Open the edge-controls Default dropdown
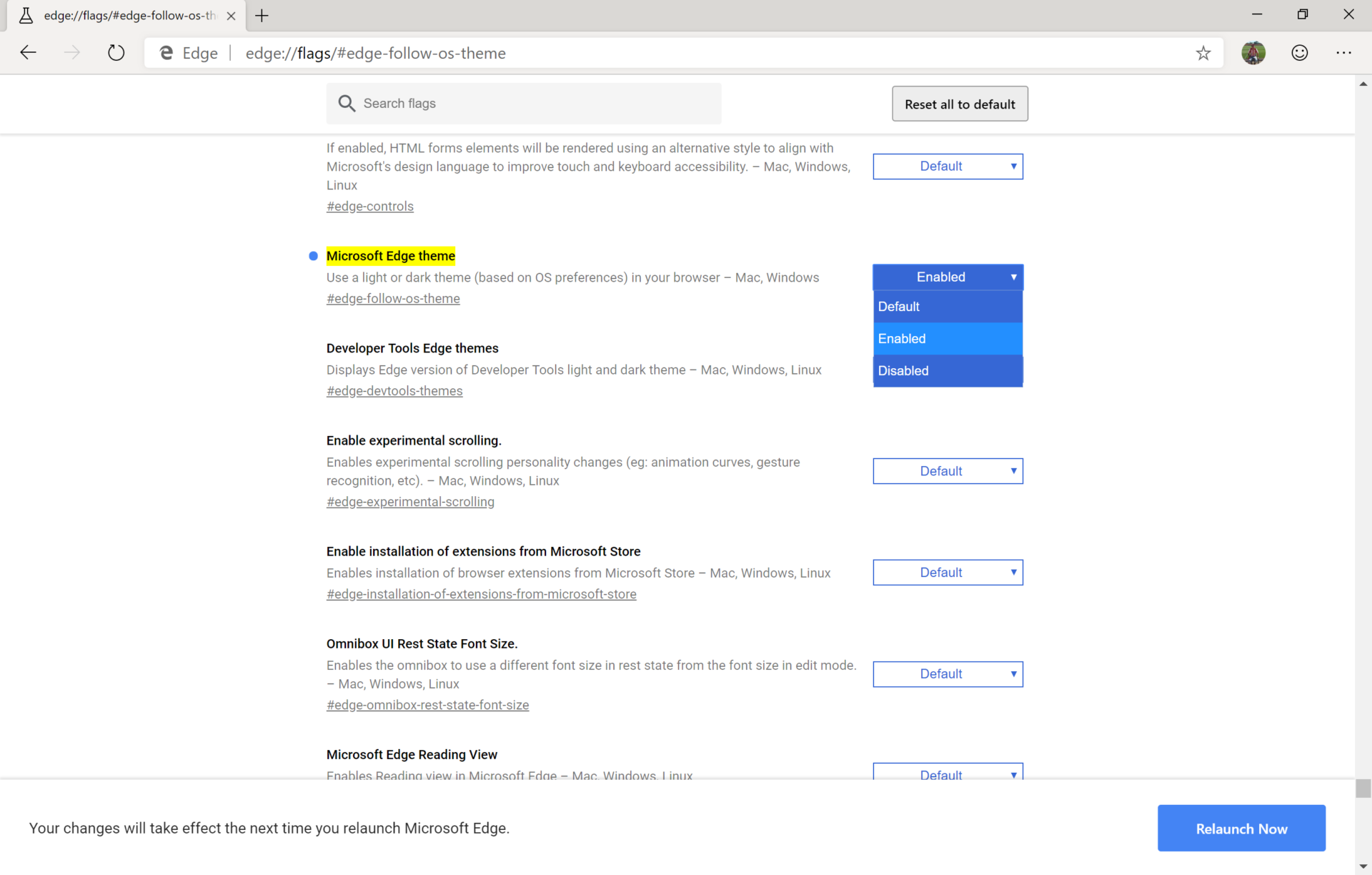The height and width of the screenshot is (875, 1372). [x=948, y=167]
